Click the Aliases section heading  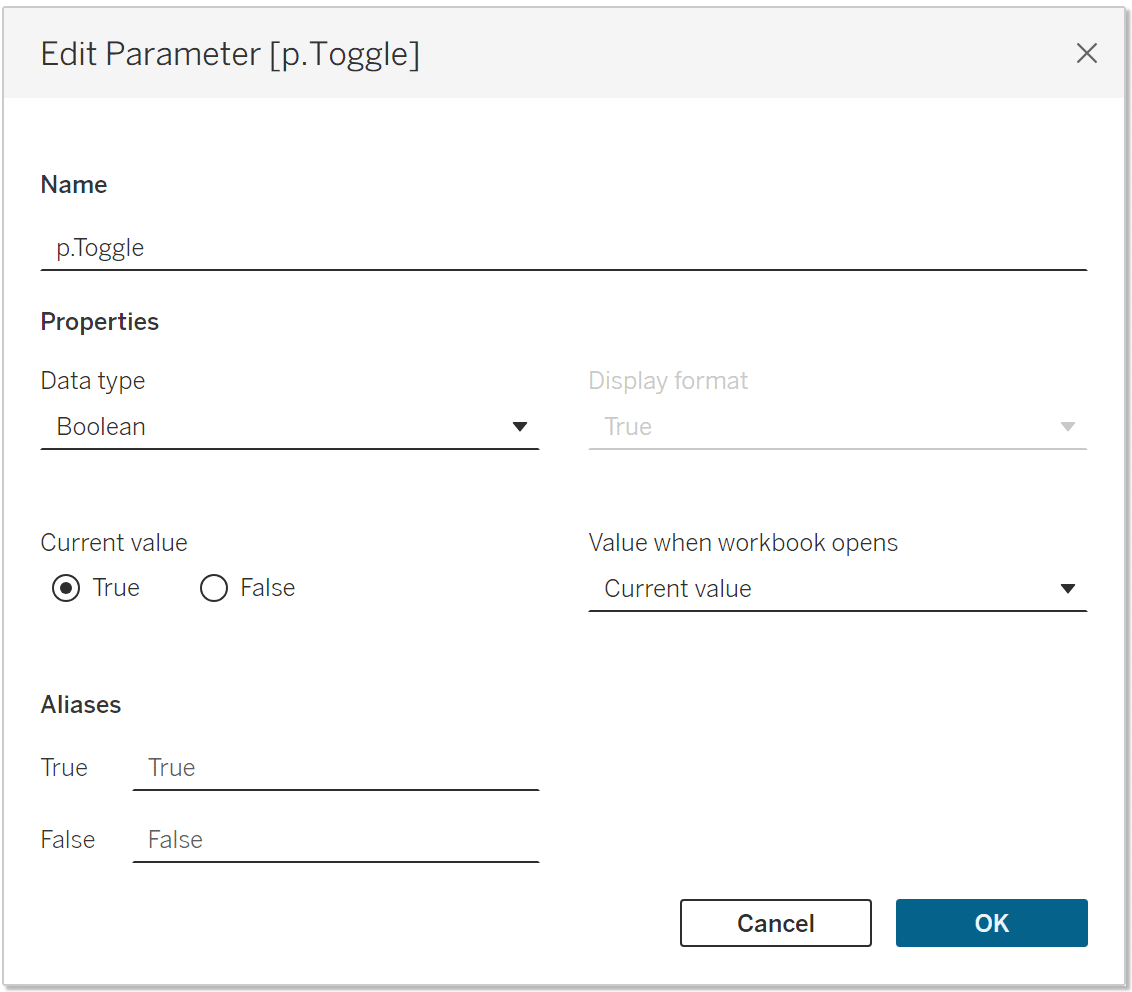[x=81, y=705]
